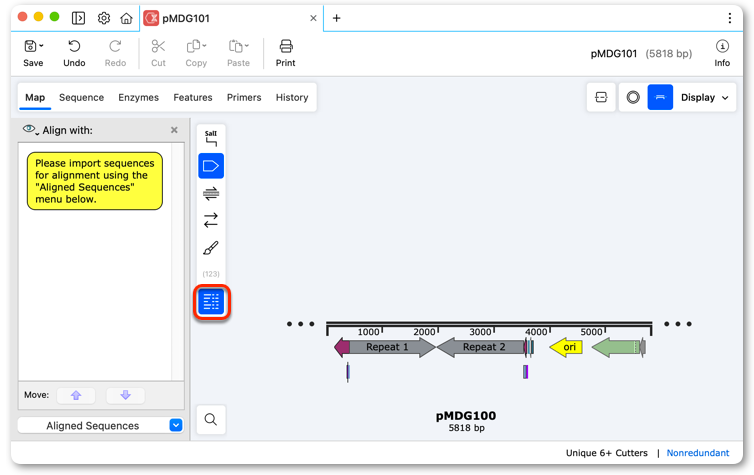This screenshot has width=754, height=475.
Task: Switch to the Map tab
Action: pos(35,98)
